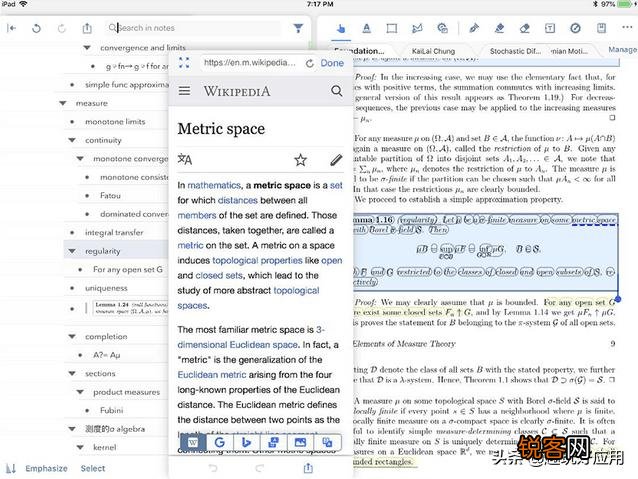Open the article language selector icon
Image resolution: width=638 pixels, height=479 pixels.
click(x=185, y=160)
